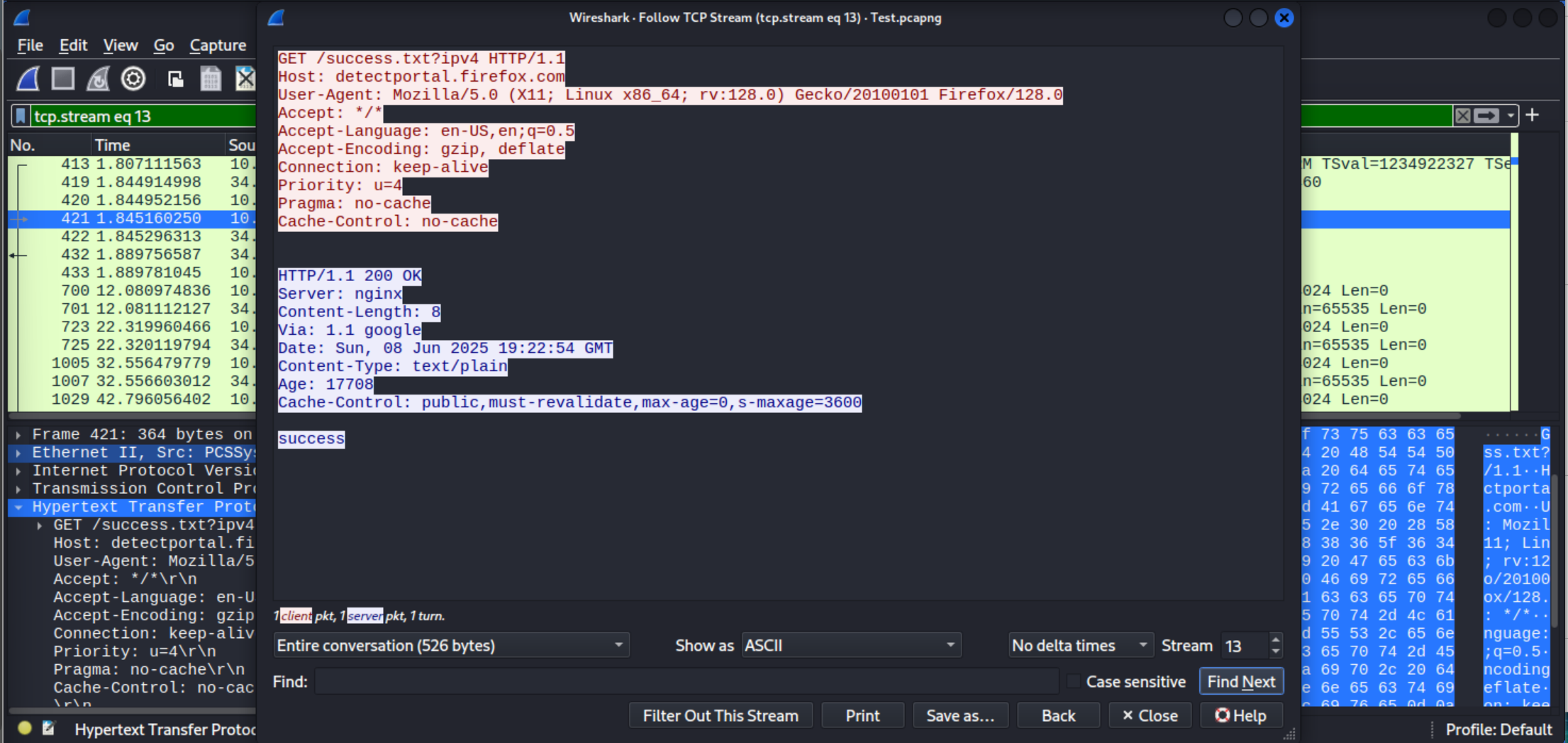1568x743 pixels.
Task: Open expert information from status bar circle
Action: coord(25,728)
